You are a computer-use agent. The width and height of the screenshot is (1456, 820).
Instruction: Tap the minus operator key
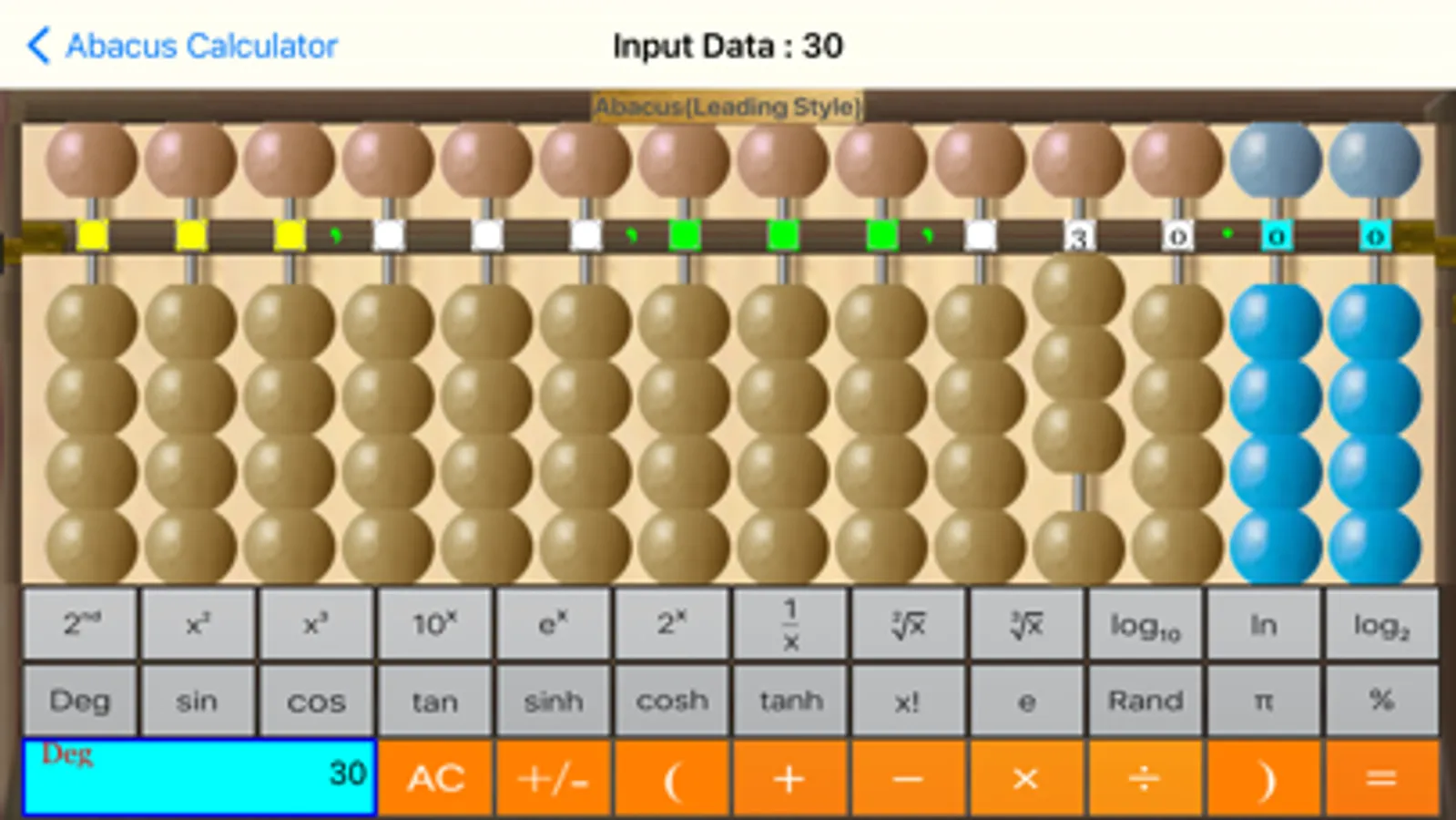click(x=909, y=778)
